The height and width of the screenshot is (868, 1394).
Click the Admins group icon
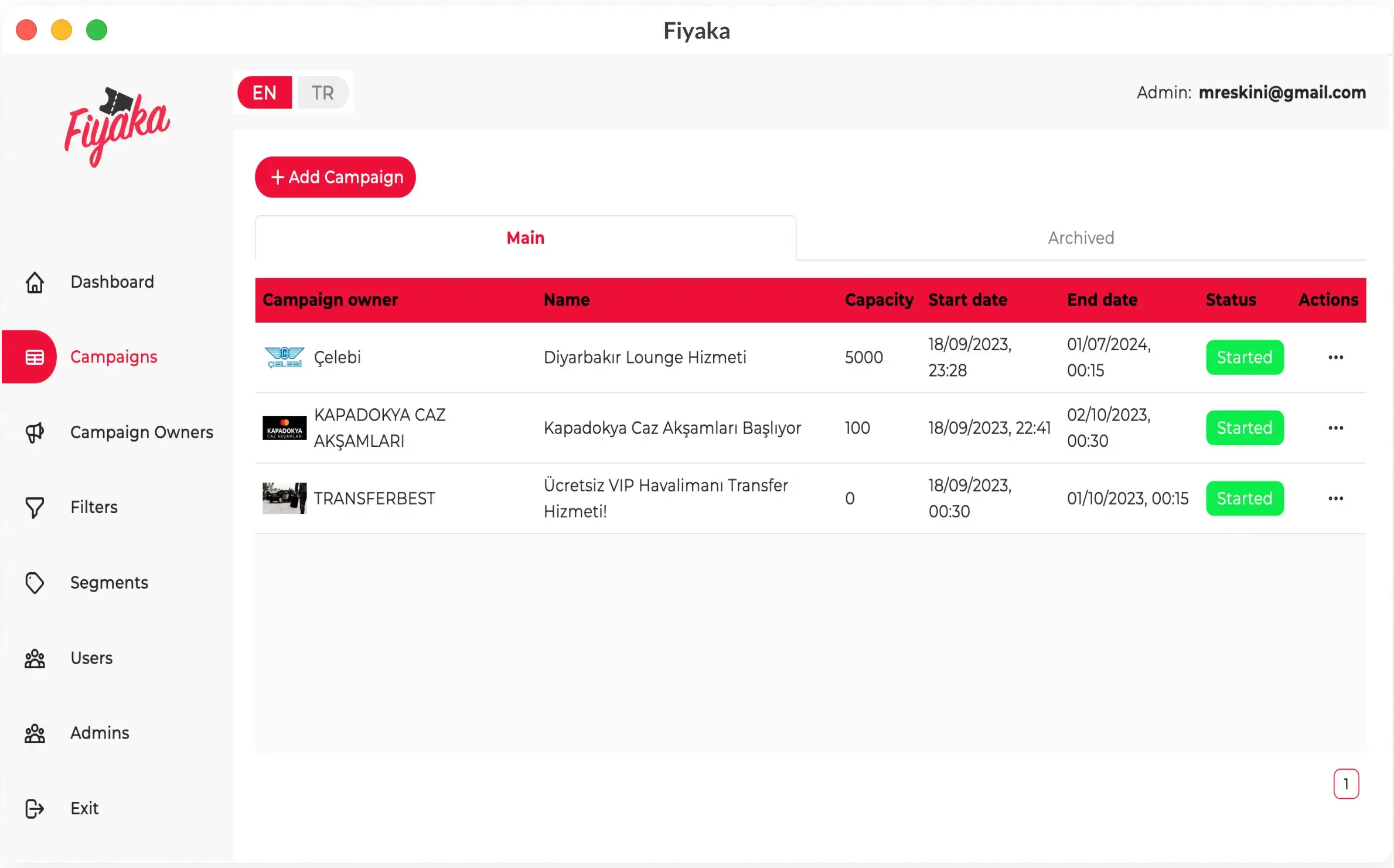click(35, 733)
